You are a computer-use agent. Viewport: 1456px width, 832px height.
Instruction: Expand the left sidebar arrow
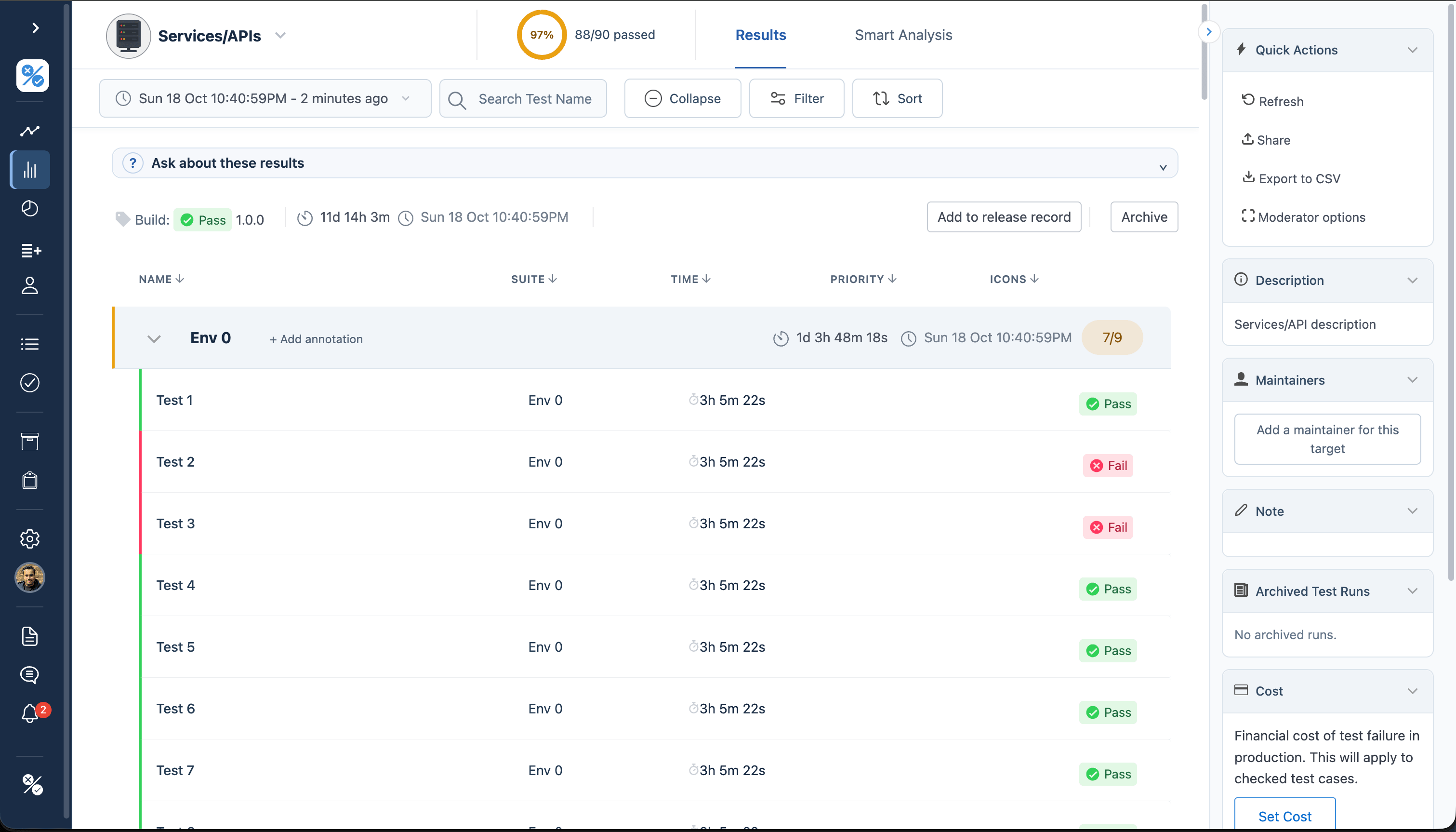click(35, 28)
